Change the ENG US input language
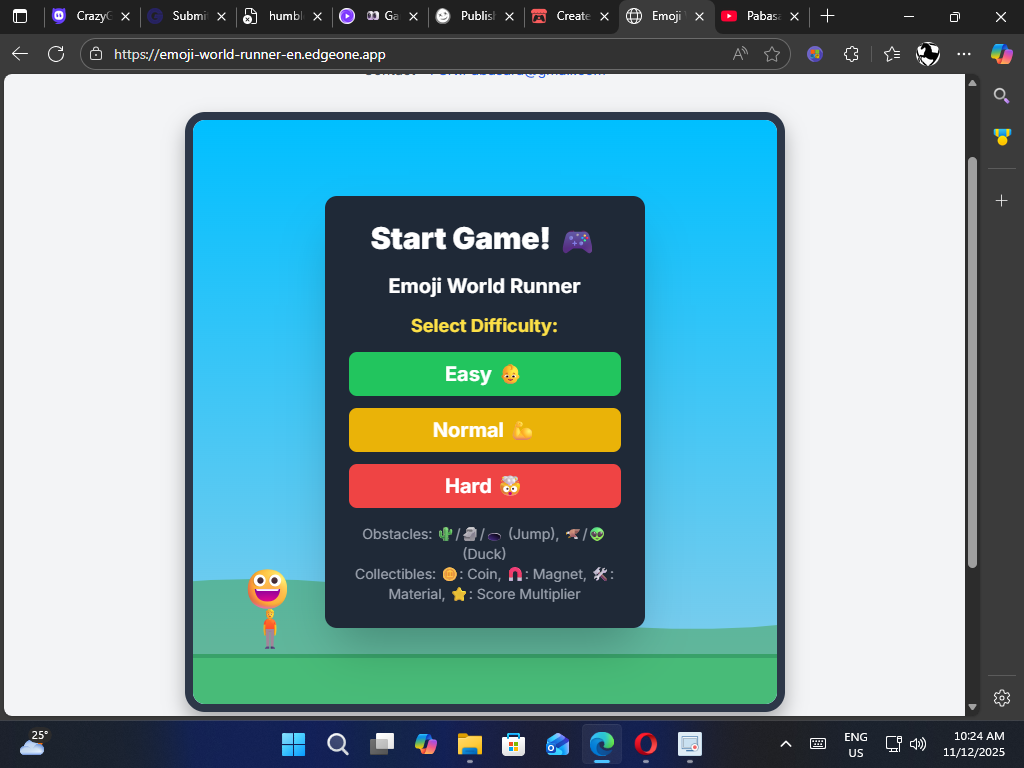Image resolution: width=1024 pixels, height=768 pixels. 856,744
